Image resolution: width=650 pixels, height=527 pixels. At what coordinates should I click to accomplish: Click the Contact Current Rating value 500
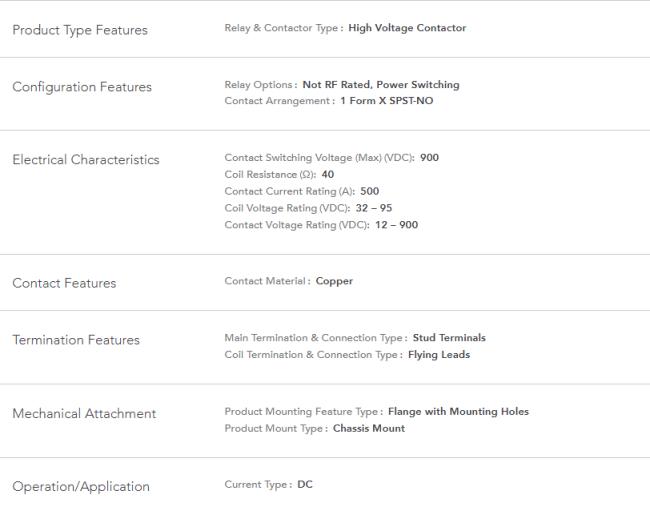(370, 191)
